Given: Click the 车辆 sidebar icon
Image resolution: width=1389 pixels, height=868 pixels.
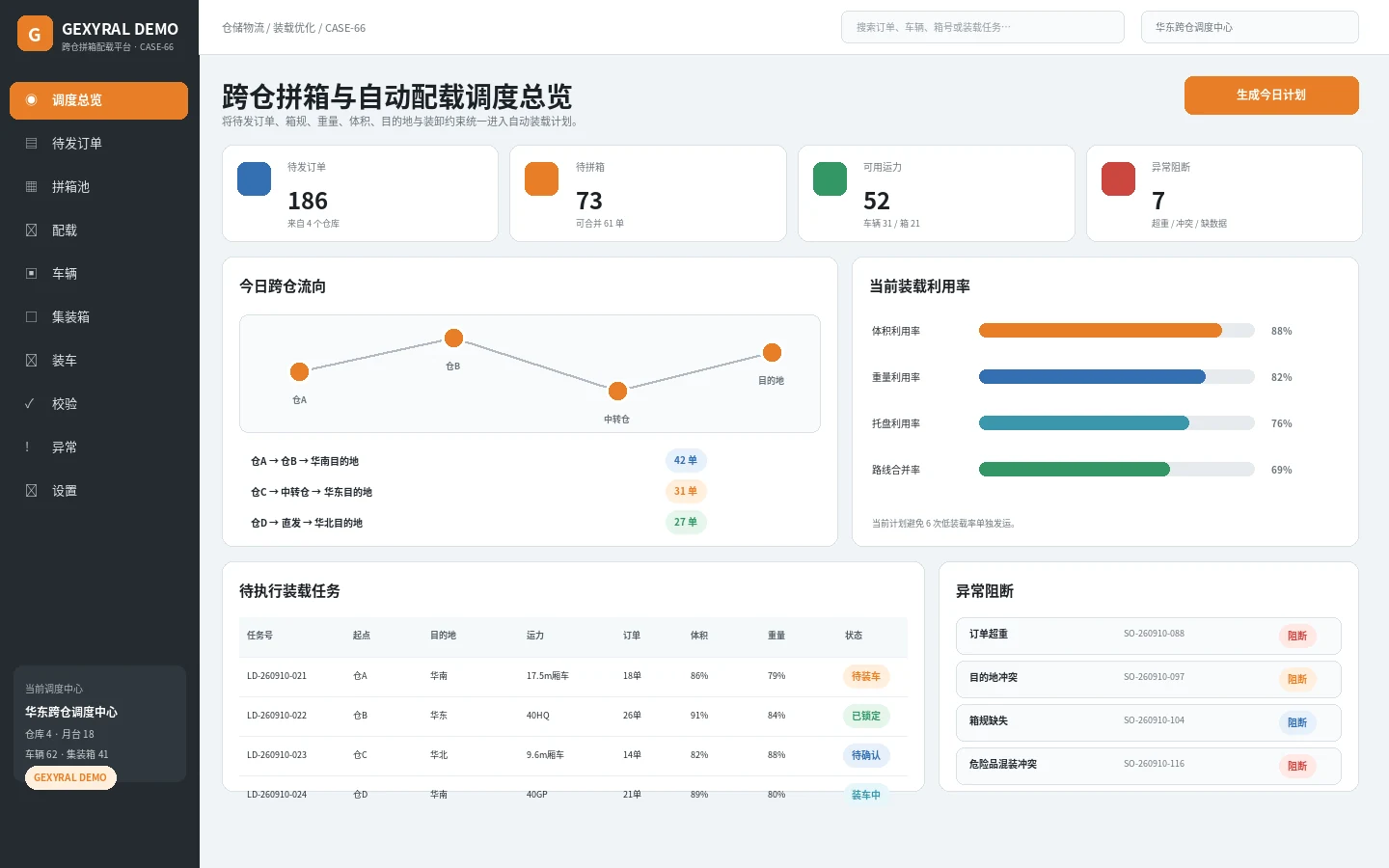Looking at the screenshot, I should 31,274.
